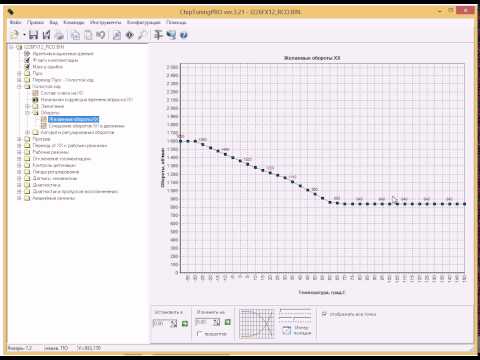The width and height of the screenshot is (480, 360).
Task: Click the Save (floppy disk) toolbar icon
Action: 33,35
